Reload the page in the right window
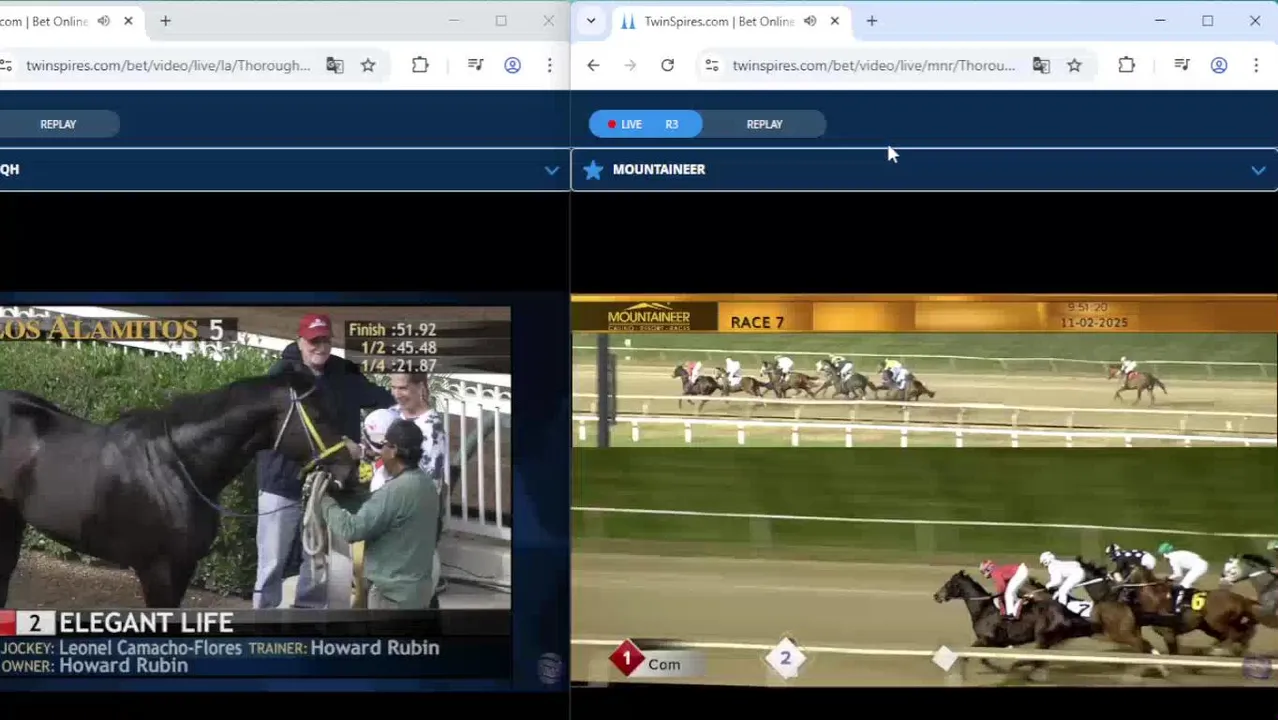This screenshot has width=1278, height=720. tap(667, 65)
